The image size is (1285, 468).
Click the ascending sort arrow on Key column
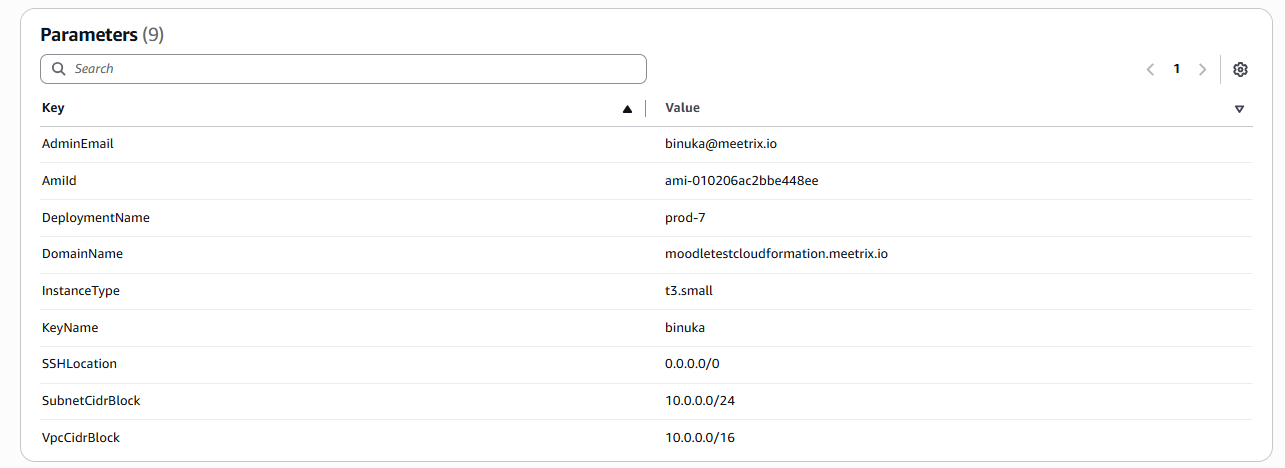(627, 109)
